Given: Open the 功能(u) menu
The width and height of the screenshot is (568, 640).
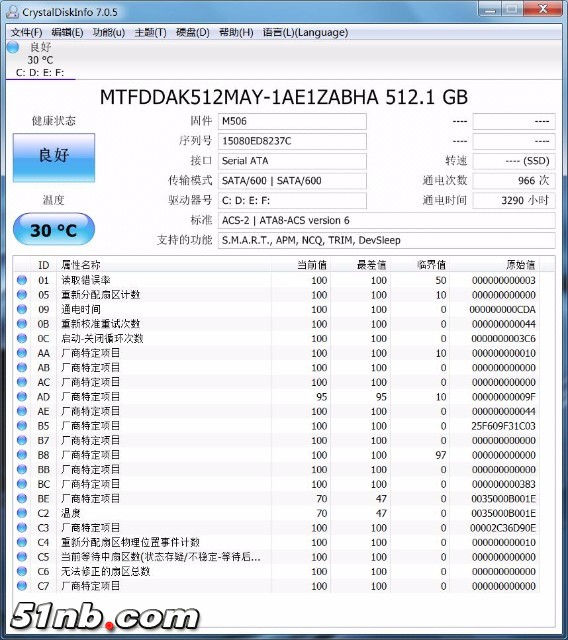Looking at the screenshot, I should (x=109, y=33).
